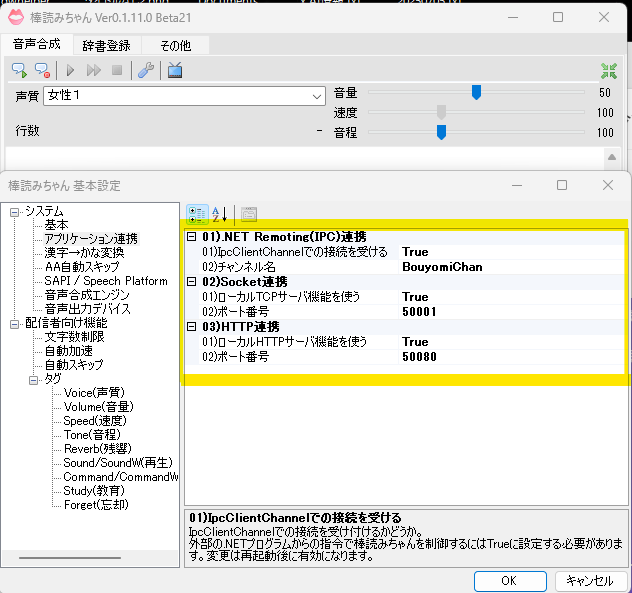Select ローカルHTTPサーバ機能を使う True value
632x593 pixels.
[x=415, y=342]
